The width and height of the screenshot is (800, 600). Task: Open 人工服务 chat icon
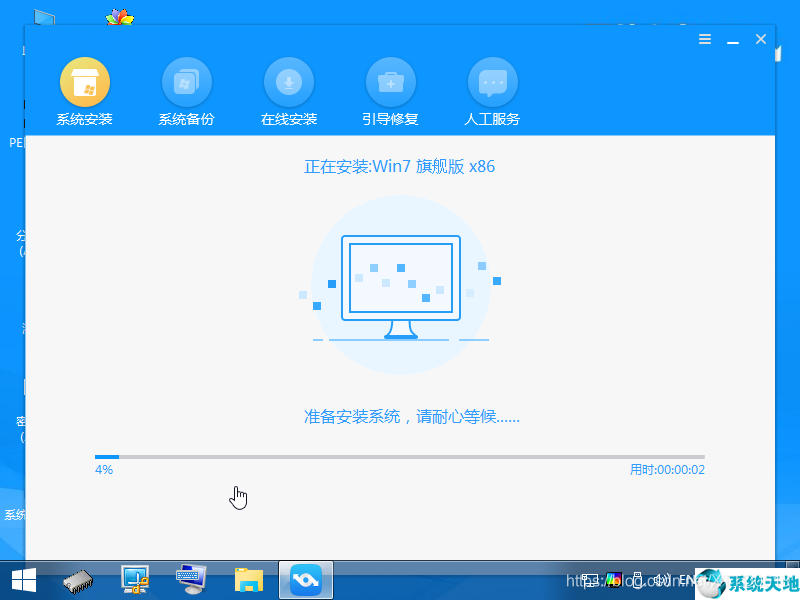tap(493, 82)
